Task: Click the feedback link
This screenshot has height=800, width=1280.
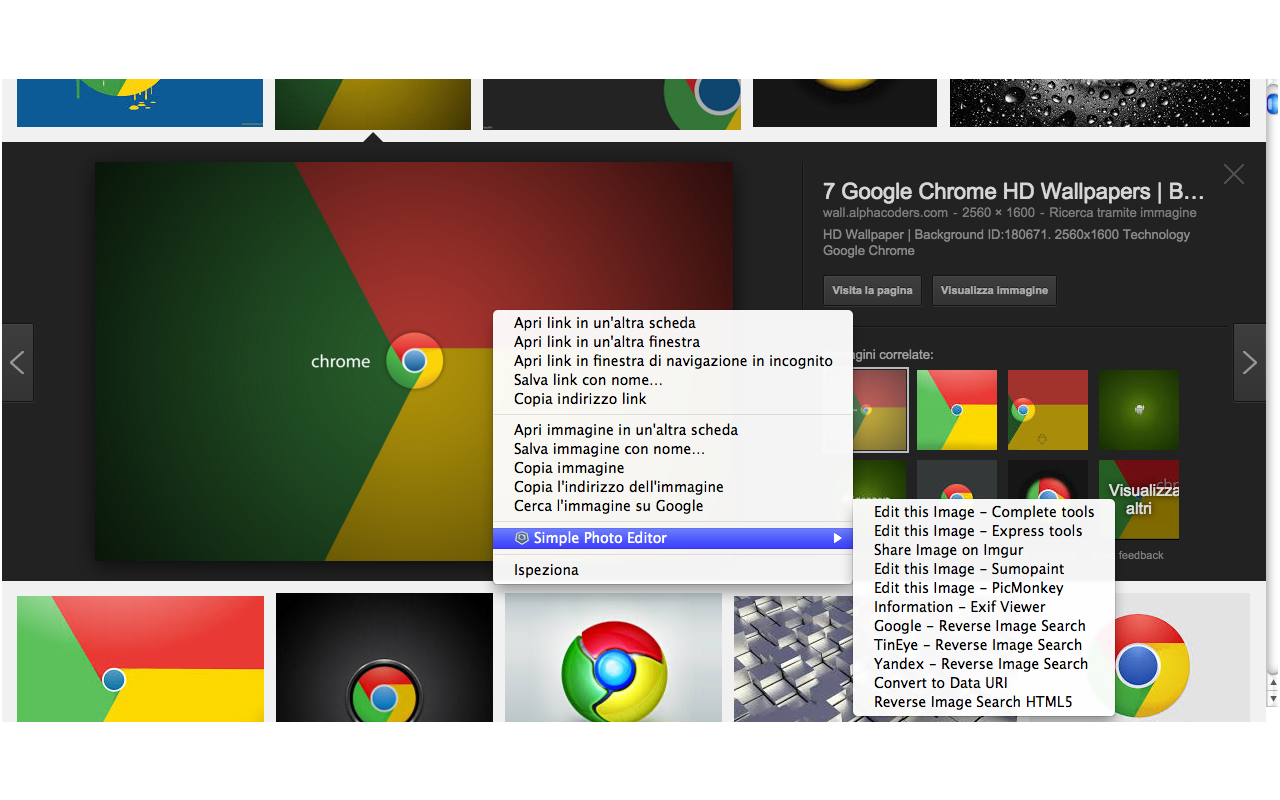Action: (x=1141, y=555)
